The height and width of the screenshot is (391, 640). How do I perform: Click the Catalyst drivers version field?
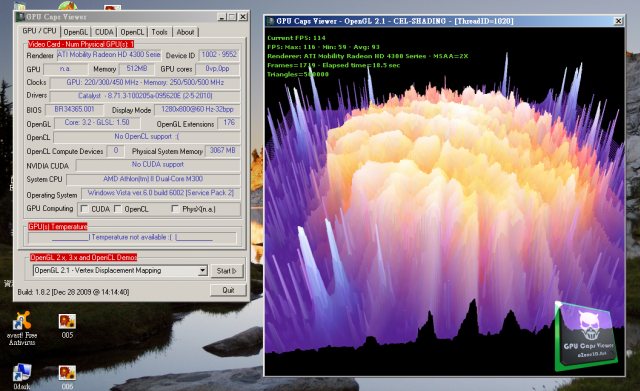click(x=145, y=96)
